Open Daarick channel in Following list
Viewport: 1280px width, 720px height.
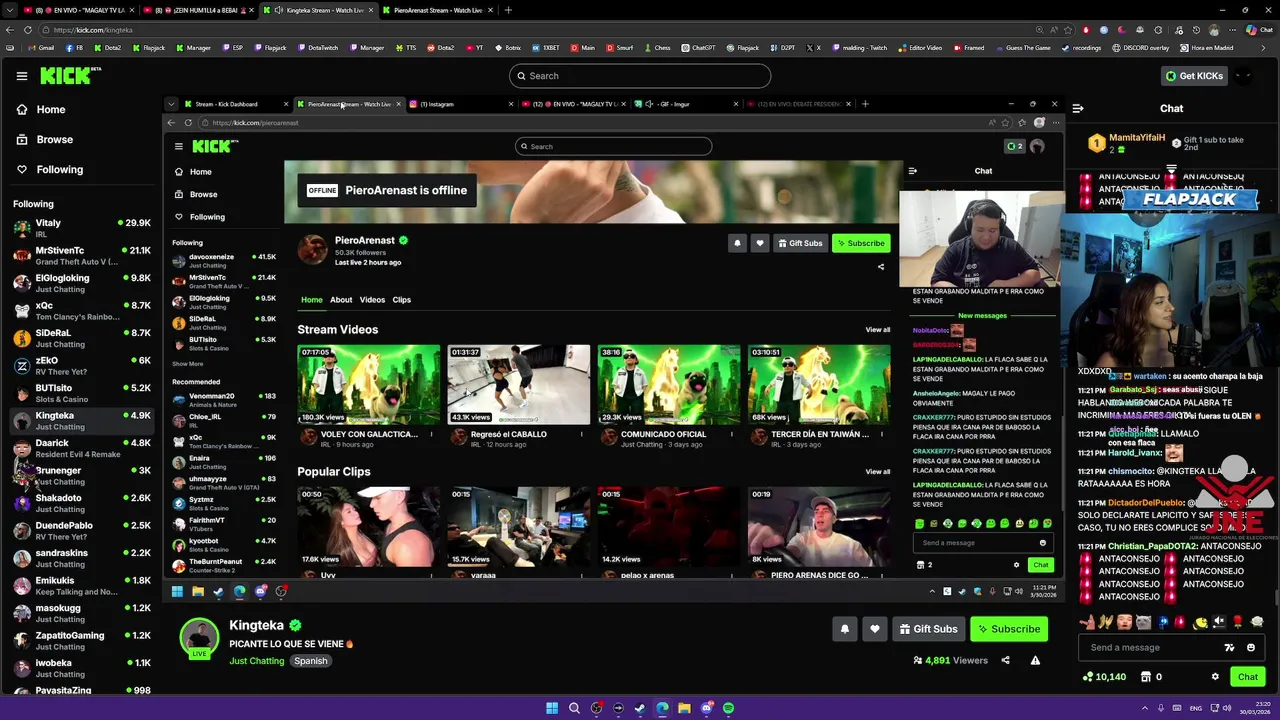pos(82,449)
